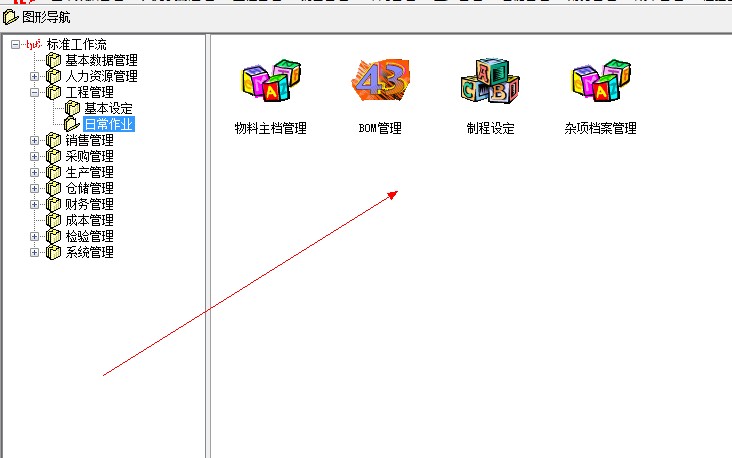Select the highlighted 日常作业 item
732x458 pixels.
[x=109, y=124]
